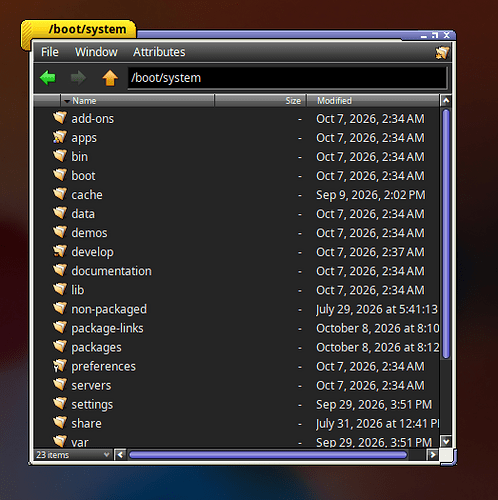Open the File menu
498x500 pixels.
[50, 52]
